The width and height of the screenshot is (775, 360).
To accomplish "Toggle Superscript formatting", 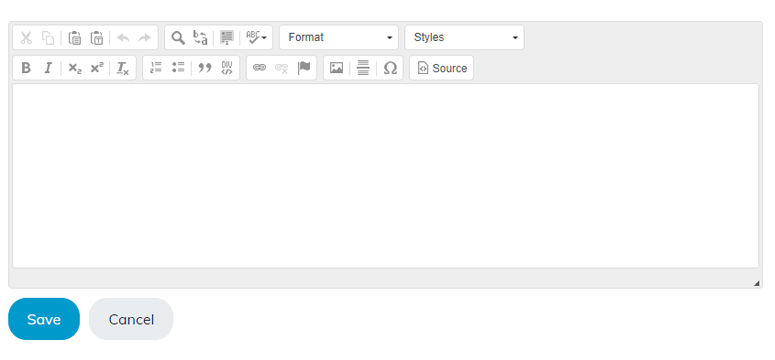I will 96,68.
